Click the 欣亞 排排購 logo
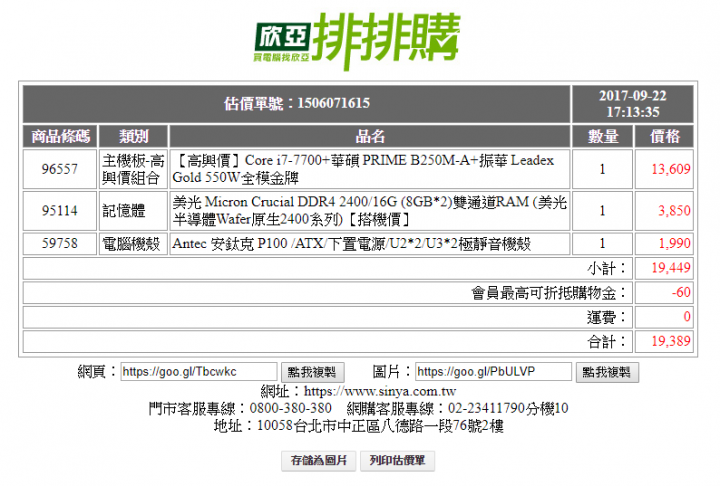Screen dimensions: 720x486 (357, 41)
